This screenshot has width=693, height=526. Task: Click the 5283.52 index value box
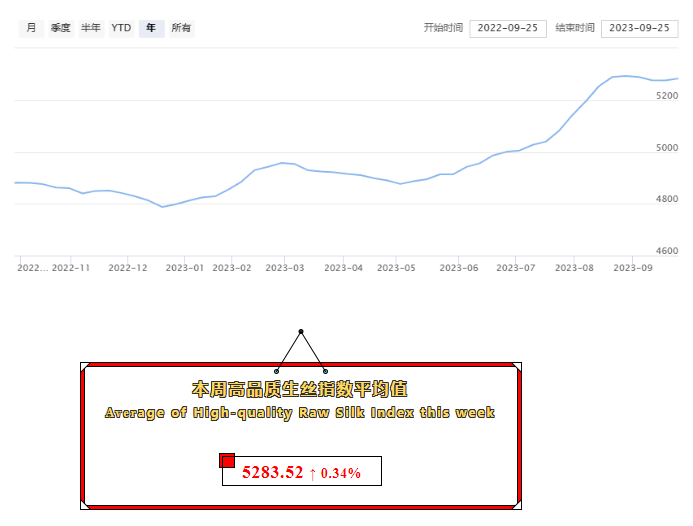301,472
